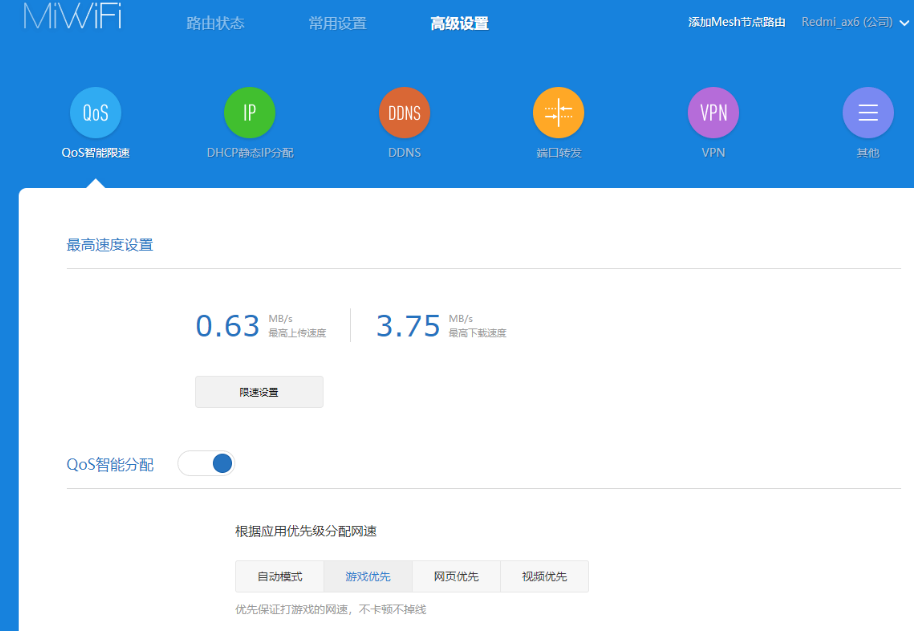Screen dimensions: 914x632
Task: Open the 常用设置 tab
Action: (x=337, y=23)
